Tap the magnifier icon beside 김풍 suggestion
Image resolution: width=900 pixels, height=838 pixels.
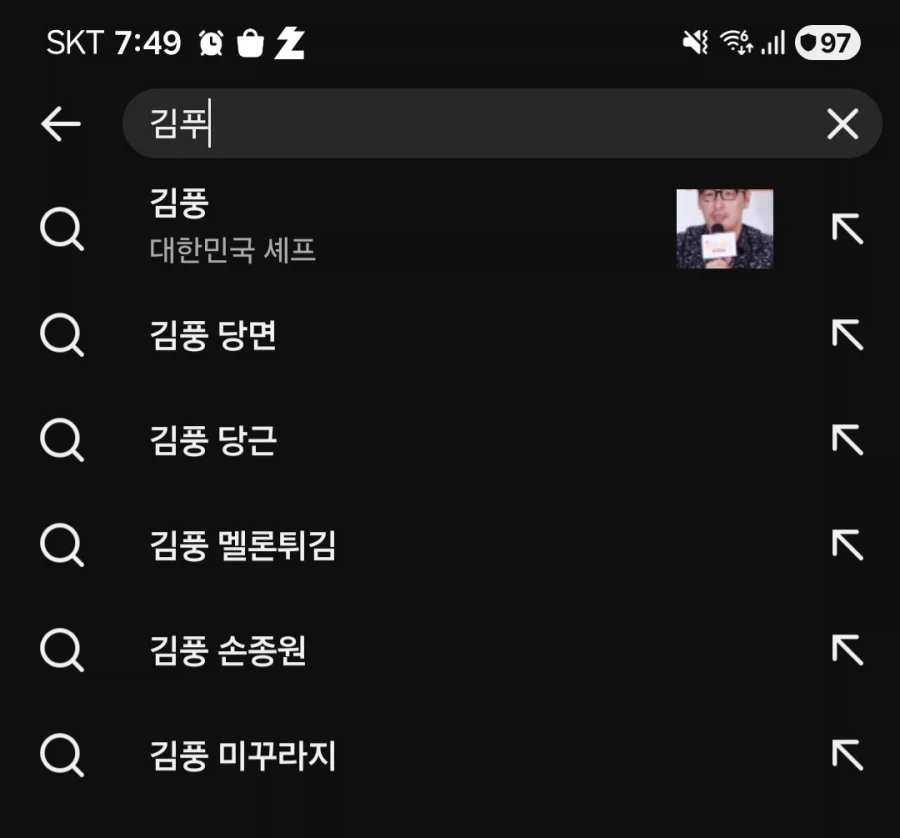[x=64, y=230]
